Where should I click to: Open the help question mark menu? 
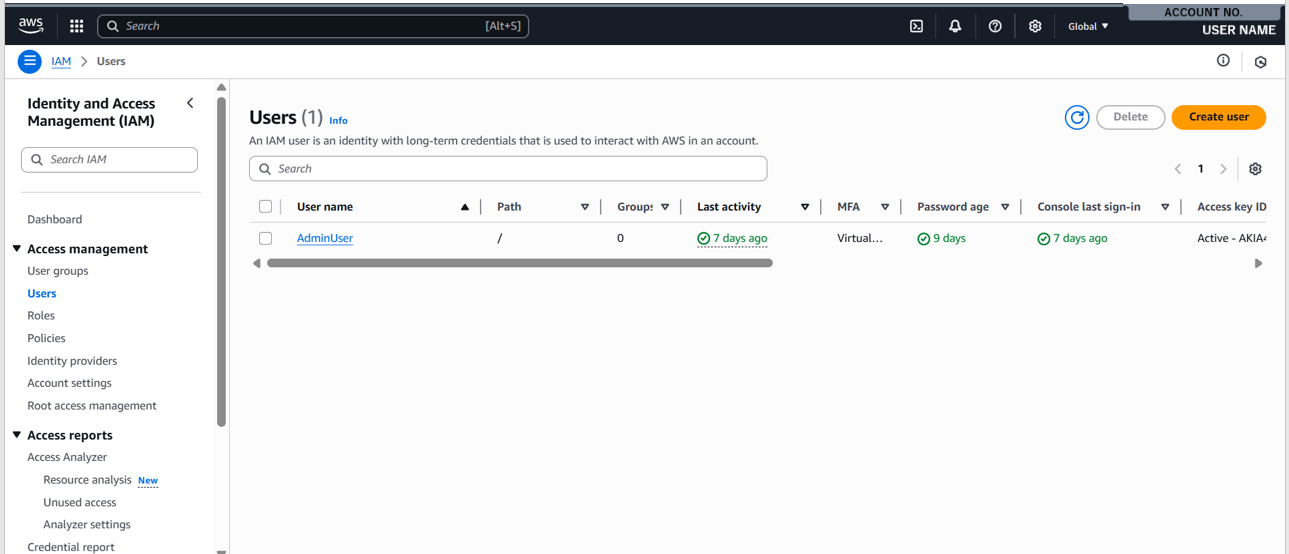(995, 26)
